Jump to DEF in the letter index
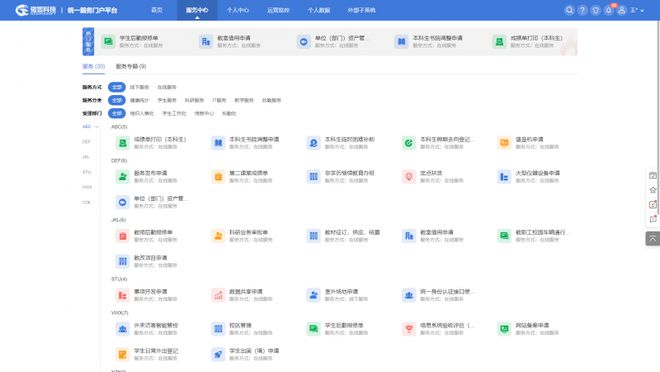Image resolution: width=660 pixels, height=372 pixels. [86, 142]
